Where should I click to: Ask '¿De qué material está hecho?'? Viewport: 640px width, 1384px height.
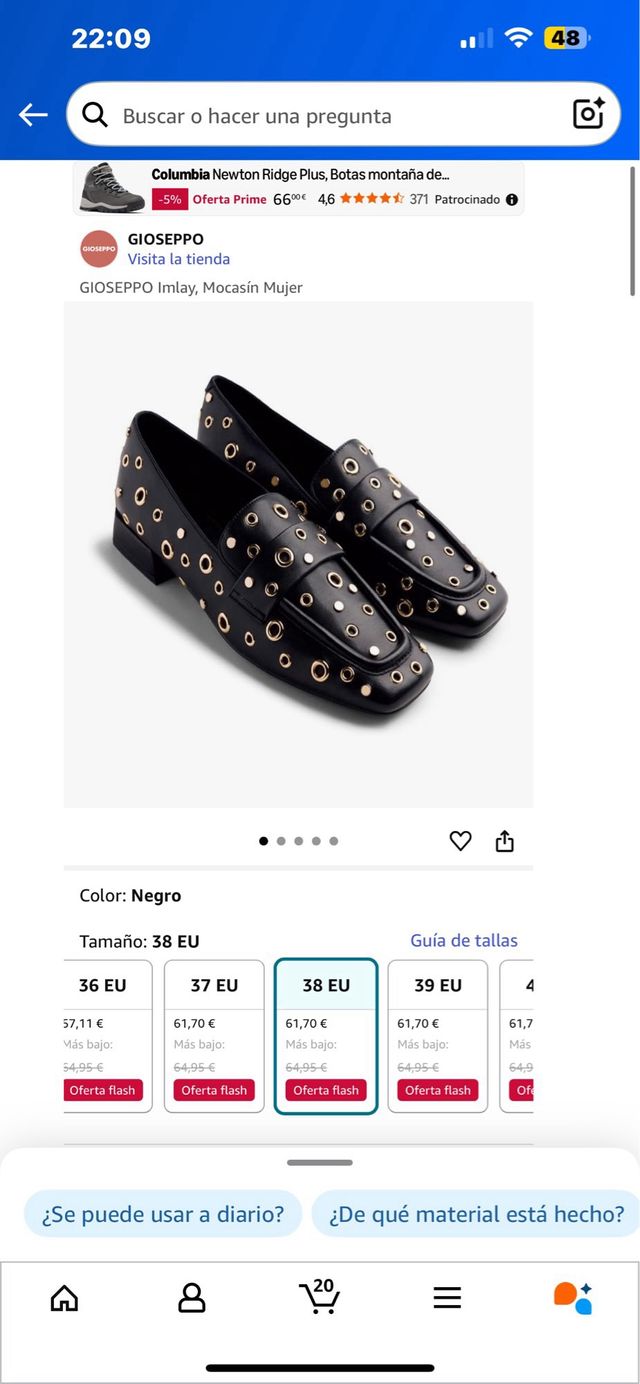[475, 1214]
